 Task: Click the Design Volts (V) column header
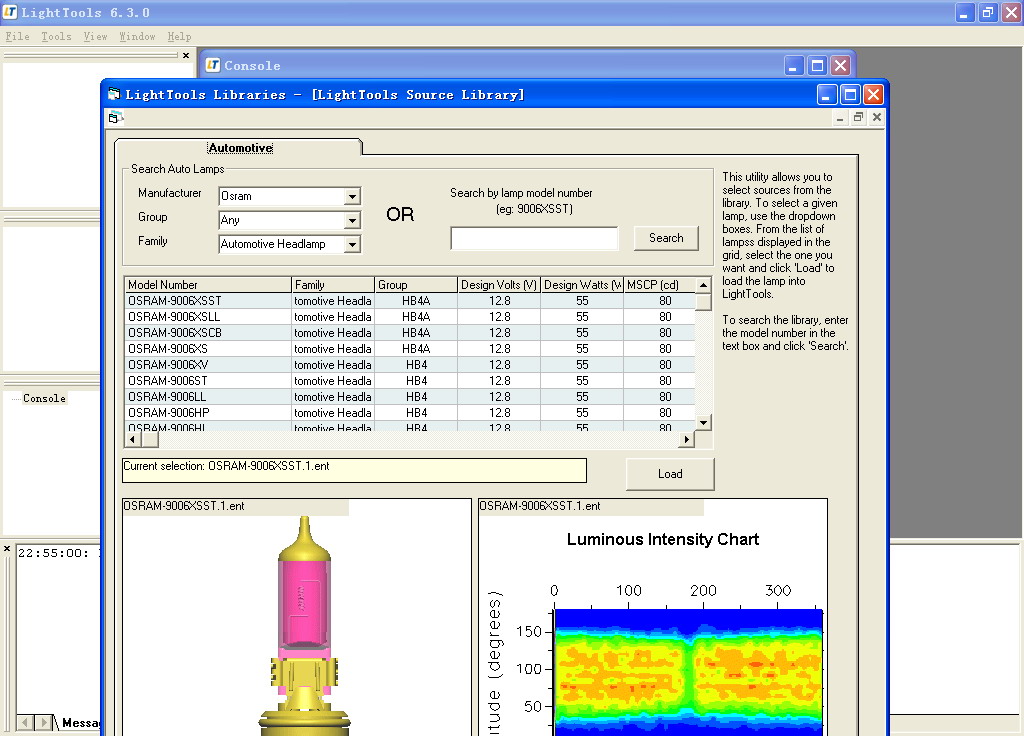click(499, 285)
